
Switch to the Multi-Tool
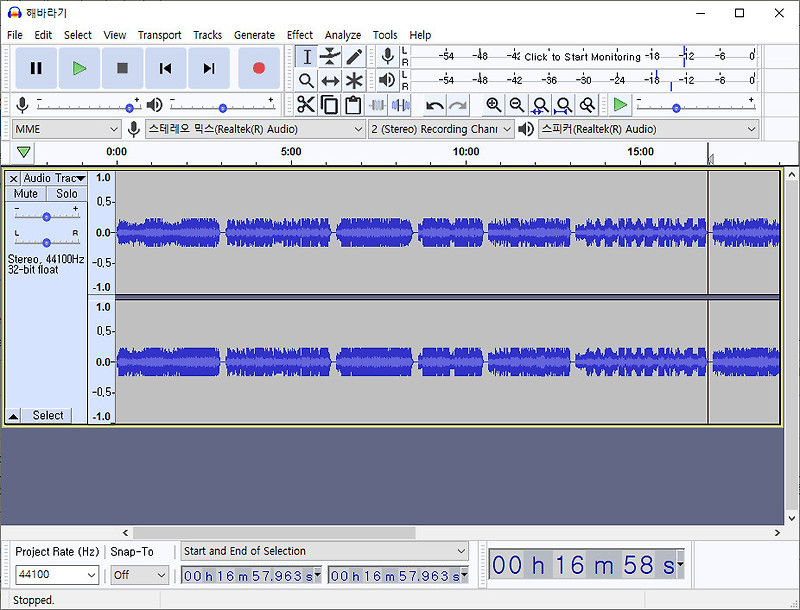tap(352, 80)
